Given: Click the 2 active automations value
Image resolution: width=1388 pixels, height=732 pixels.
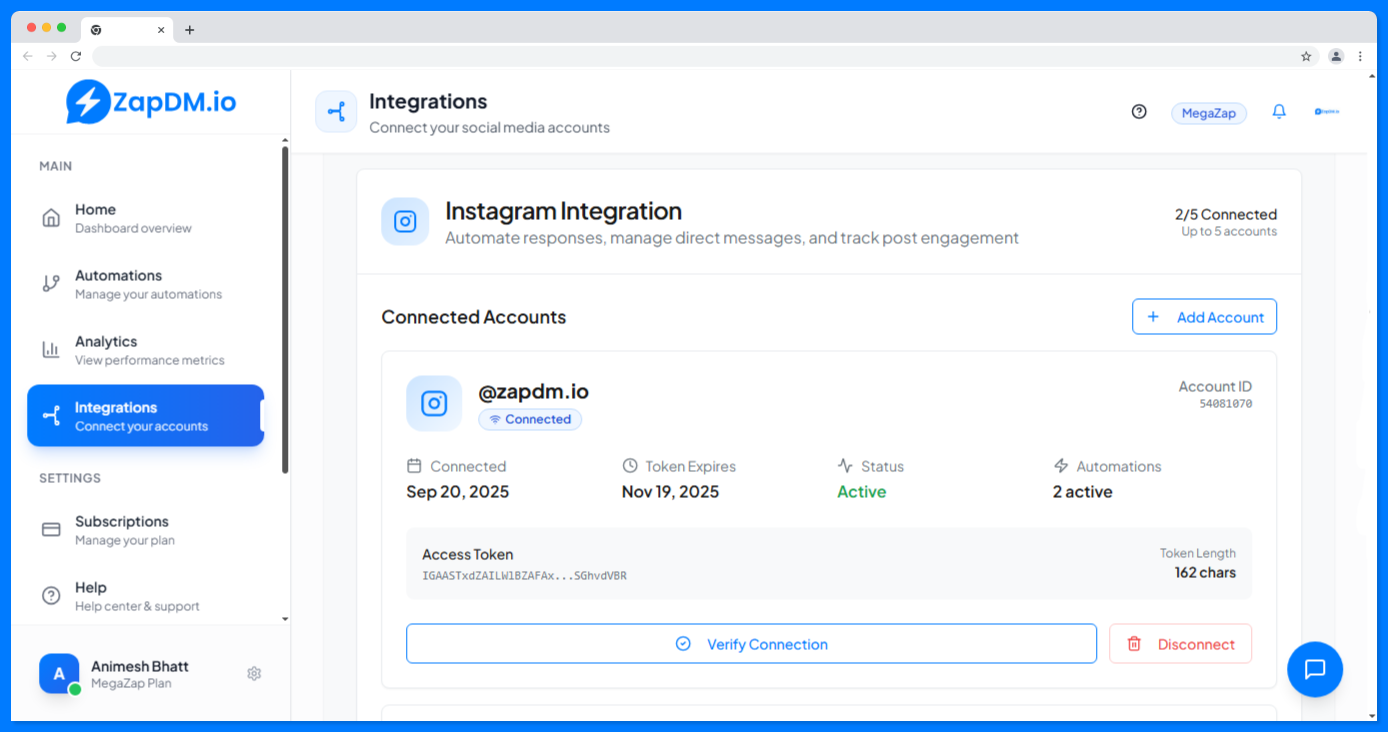Looking at the screenshot, I should [1083, 492].
